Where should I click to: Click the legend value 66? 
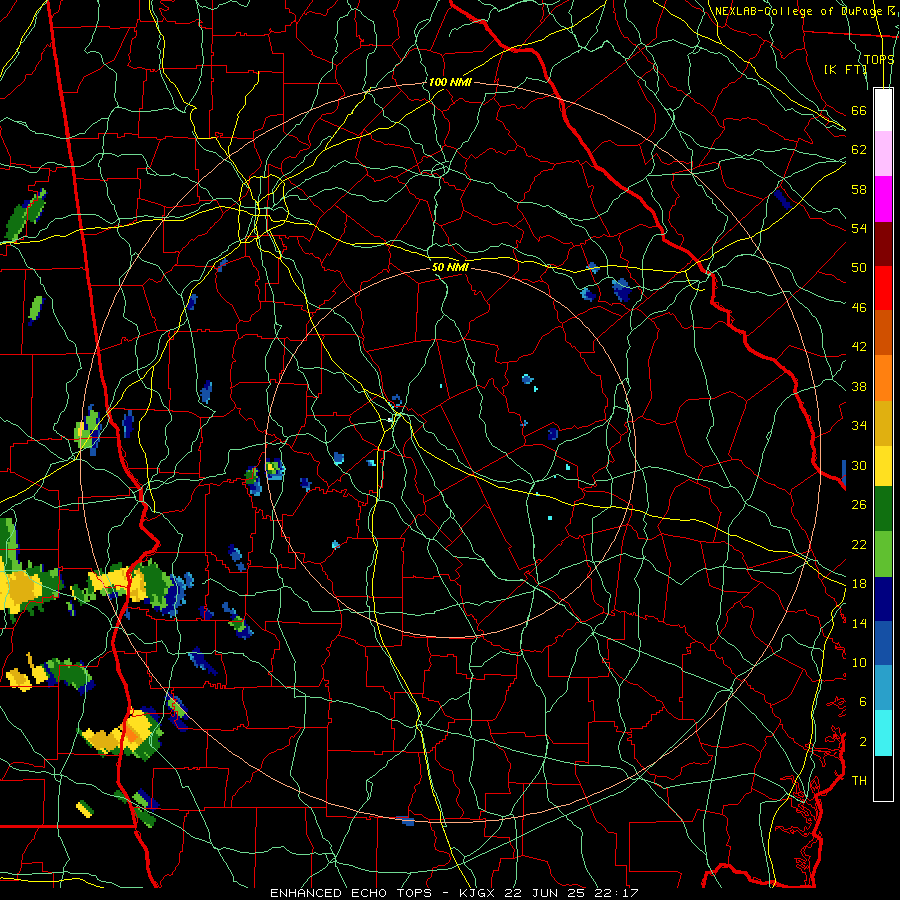coord(859,110)
